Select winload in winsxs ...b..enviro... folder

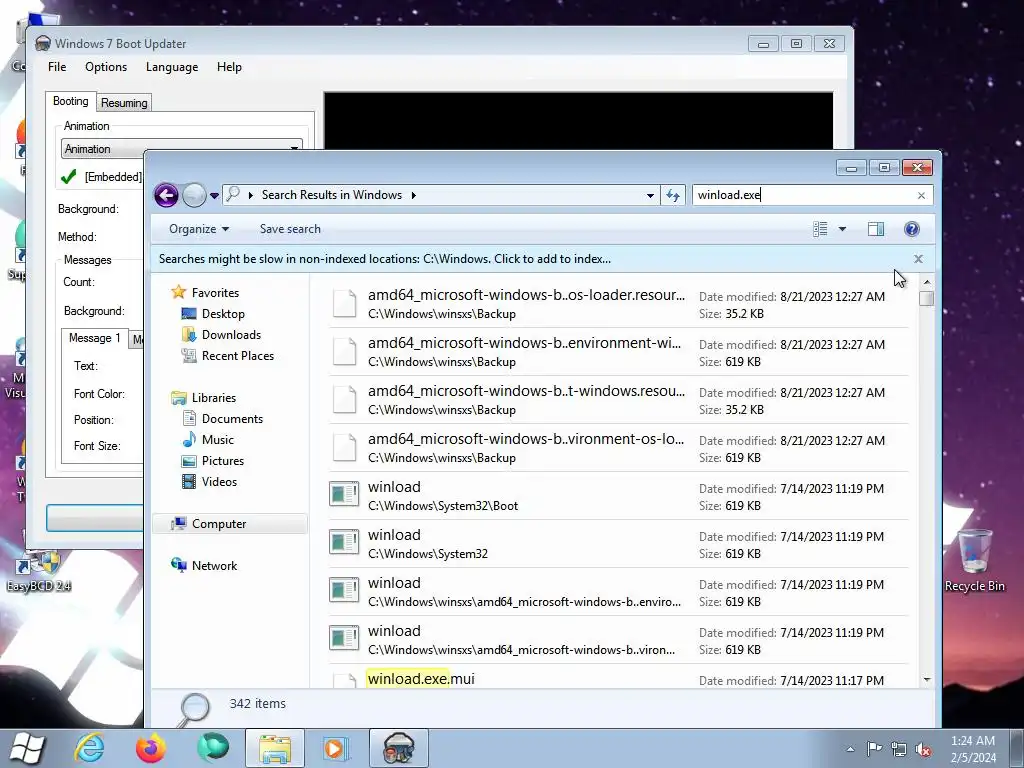pyautogui.click(x=618, y=592)
